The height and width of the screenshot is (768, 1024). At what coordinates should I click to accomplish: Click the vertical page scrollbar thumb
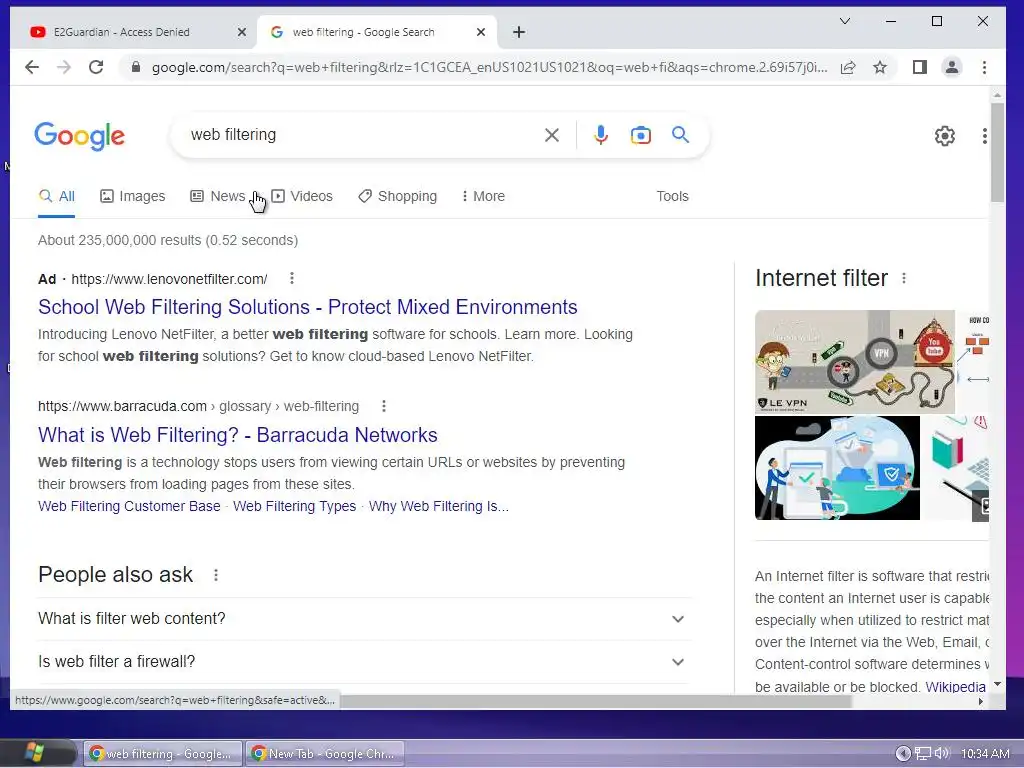tap(997, 152)
